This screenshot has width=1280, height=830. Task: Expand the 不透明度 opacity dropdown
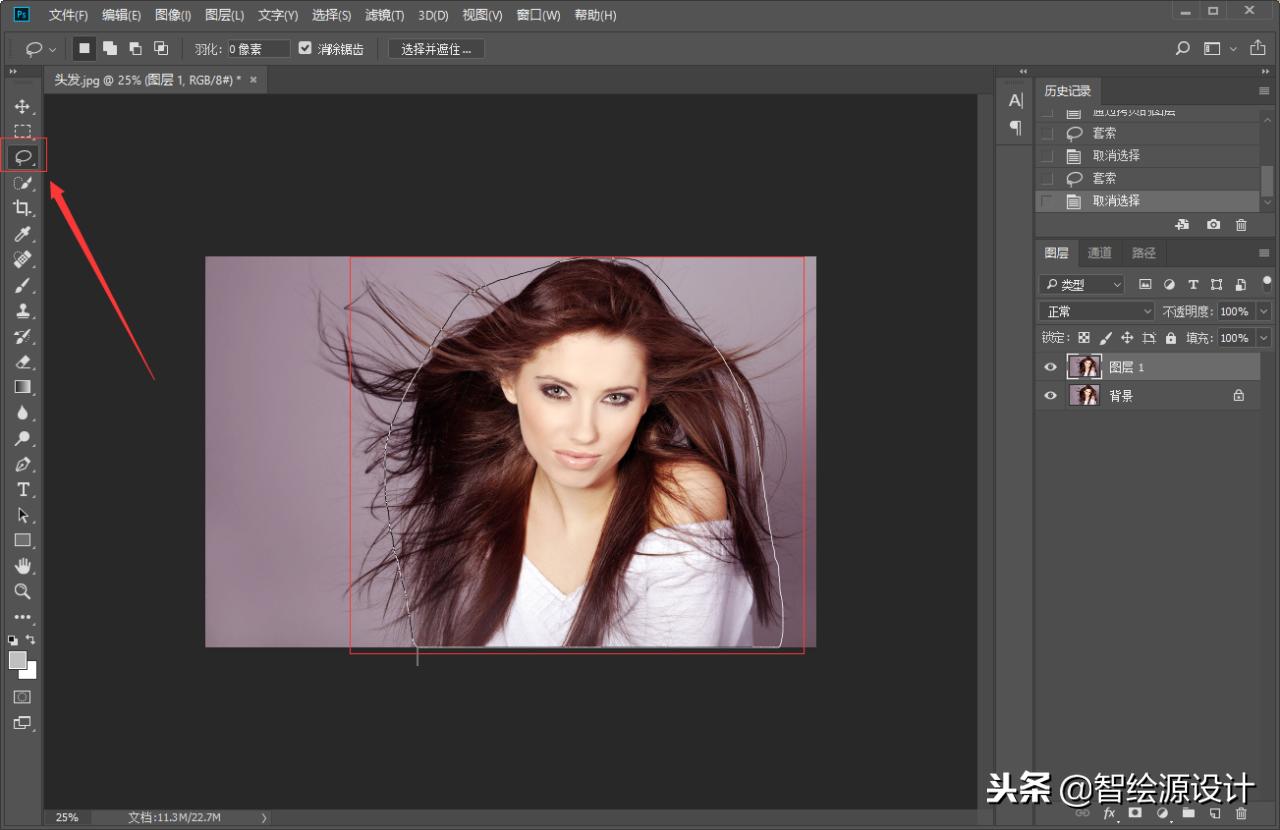point(1263,312)
